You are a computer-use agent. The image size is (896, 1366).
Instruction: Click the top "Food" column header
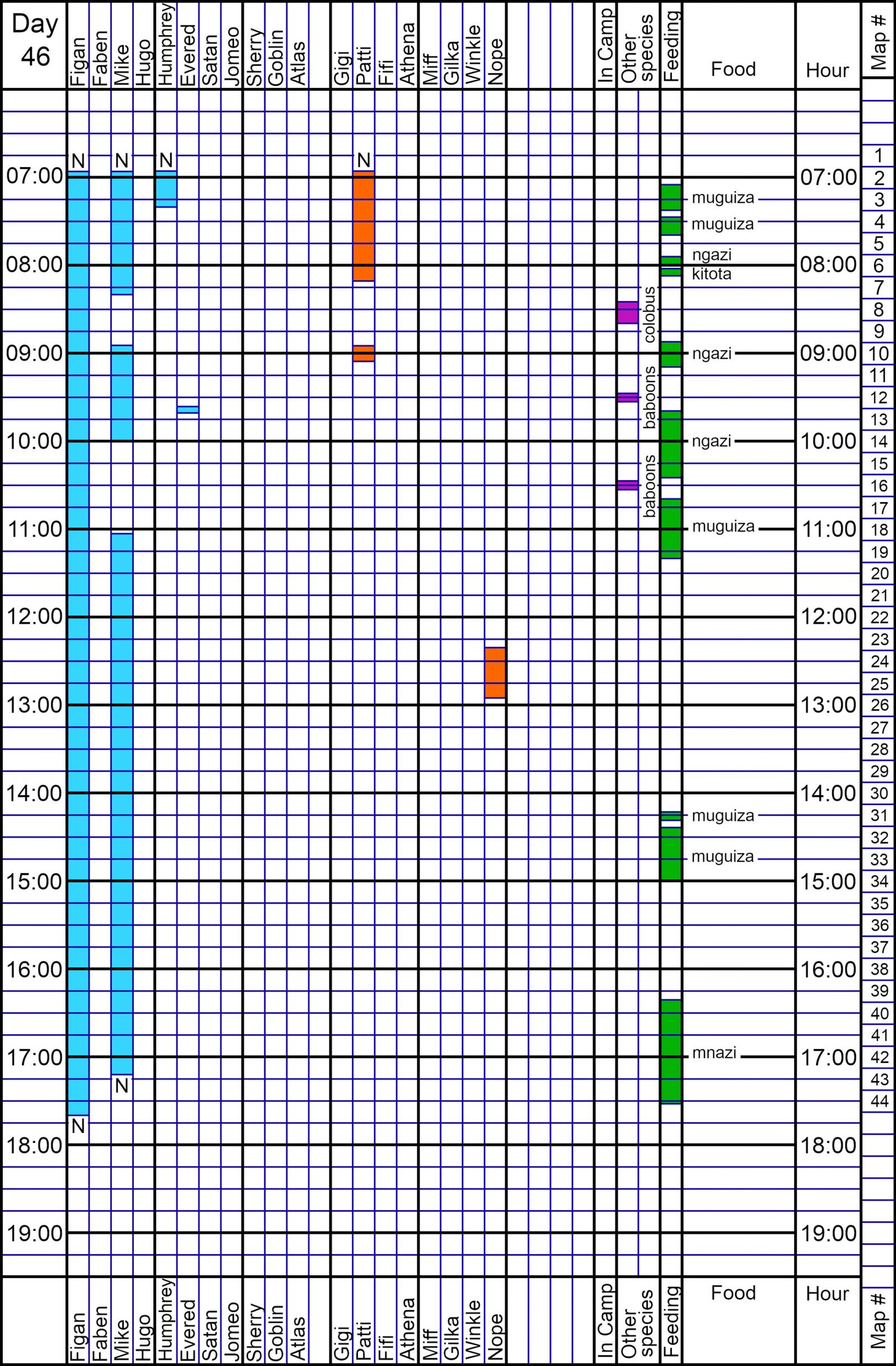(733, 69)
